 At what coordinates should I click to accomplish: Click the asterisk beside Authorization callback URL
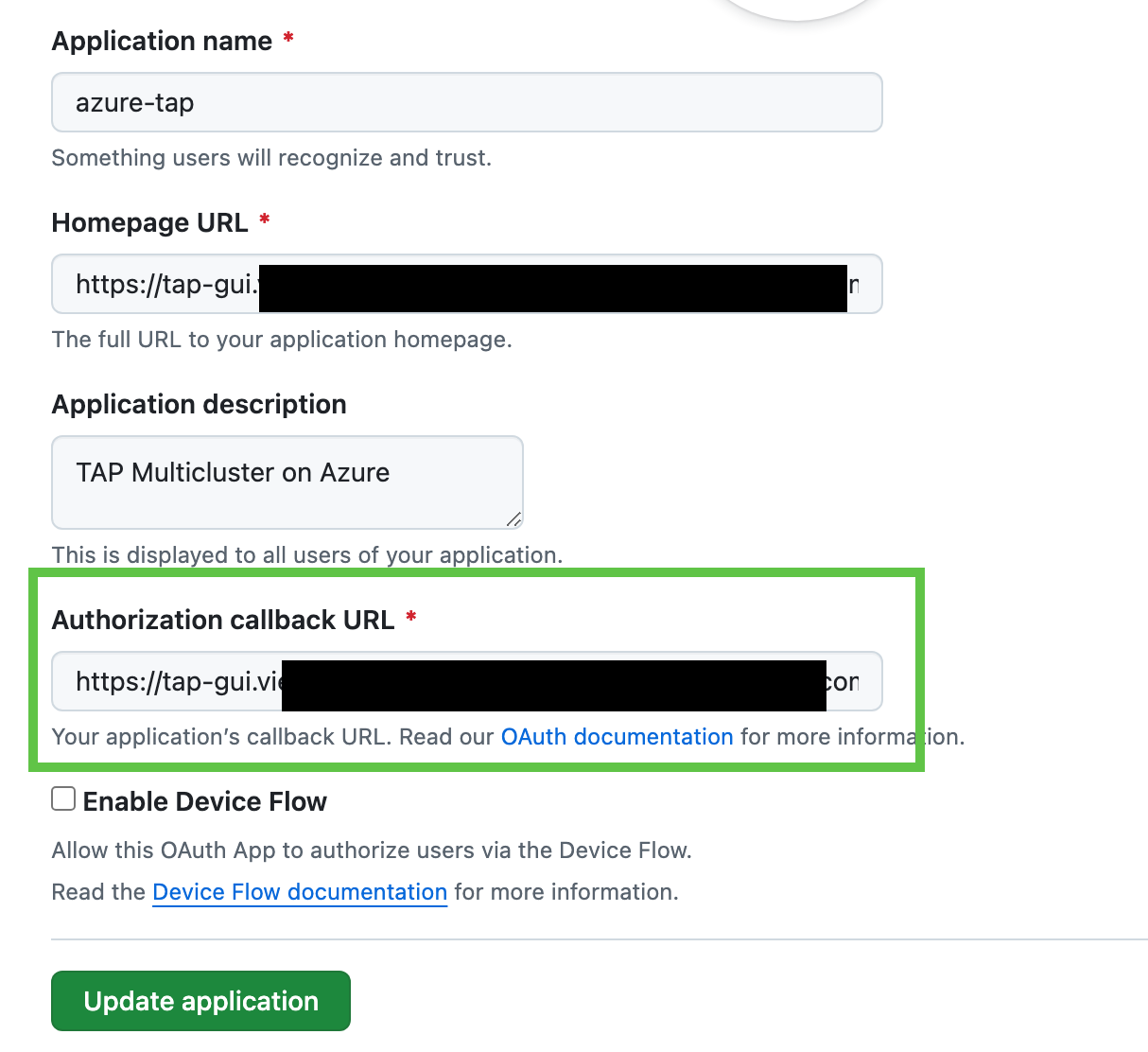click(411, 618)
